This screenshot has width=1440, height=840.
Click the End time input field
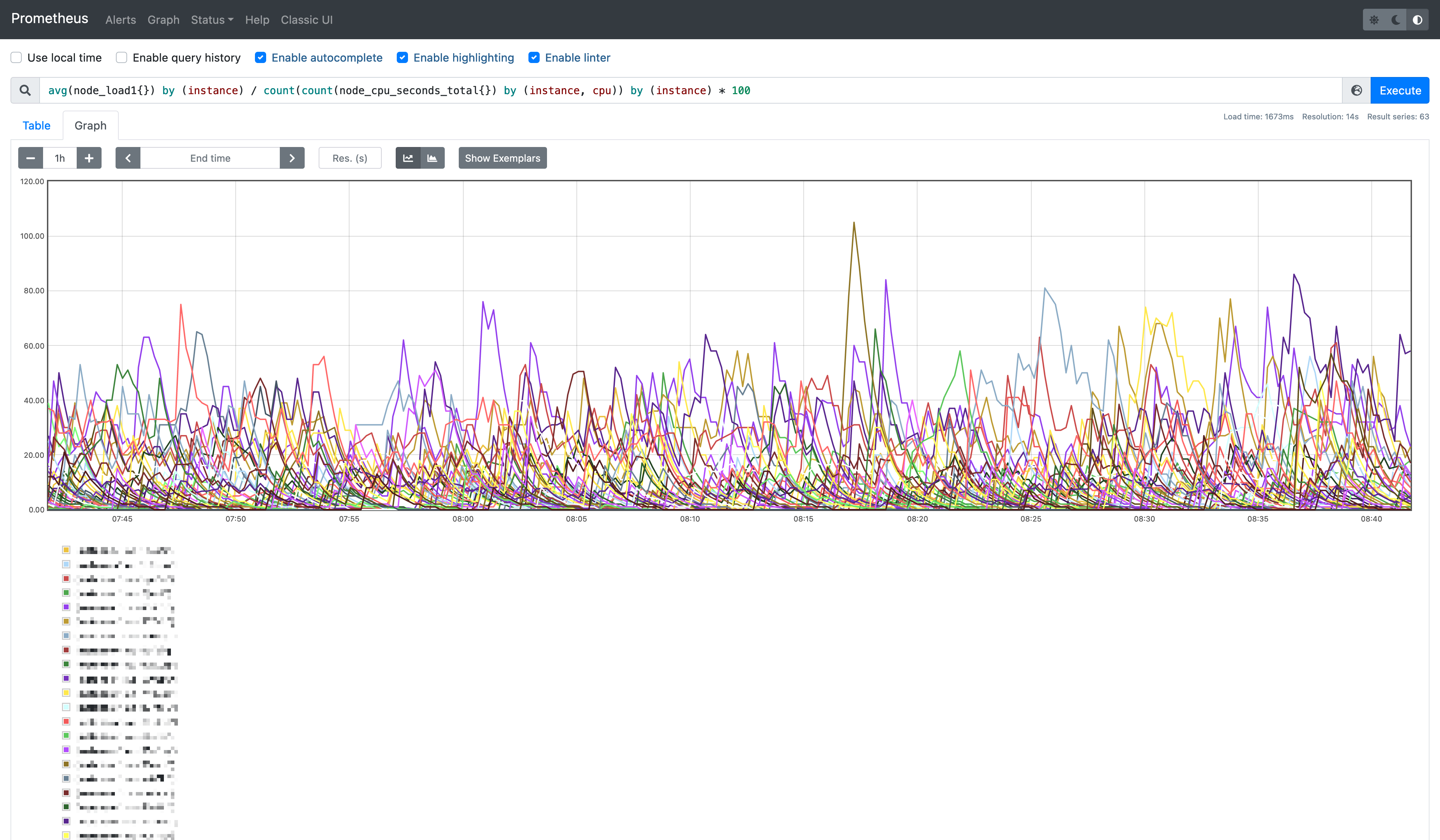(210, 158)
